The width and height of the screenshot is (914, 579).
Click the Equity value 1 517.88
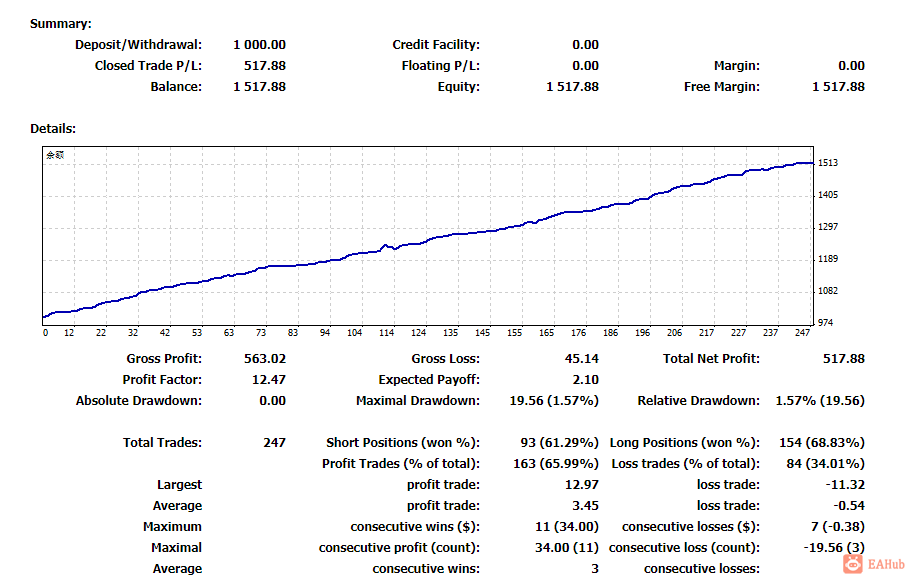coord(572,87)
